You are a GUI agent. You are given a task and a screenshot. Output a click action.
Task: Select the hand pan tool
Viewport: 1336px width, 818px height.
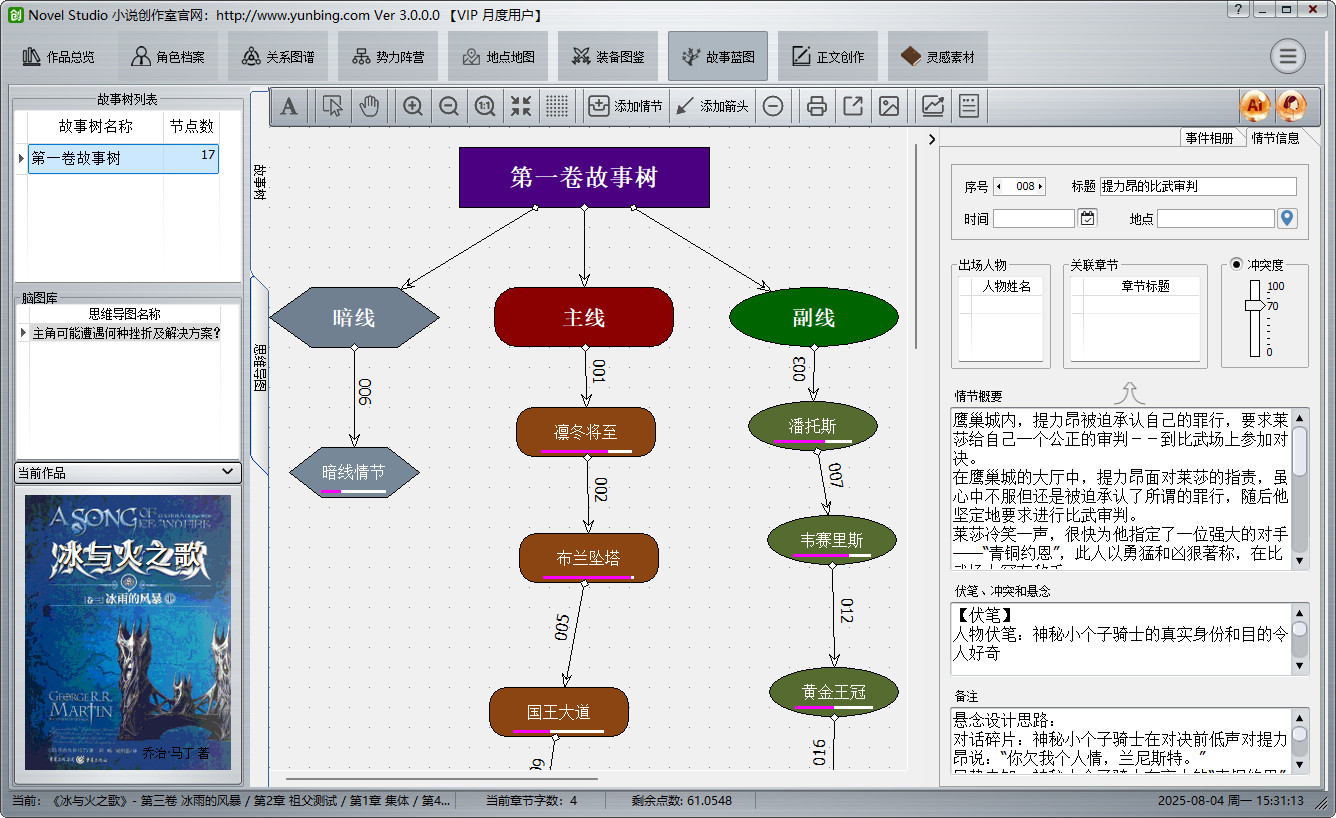[x=369, y=105]
